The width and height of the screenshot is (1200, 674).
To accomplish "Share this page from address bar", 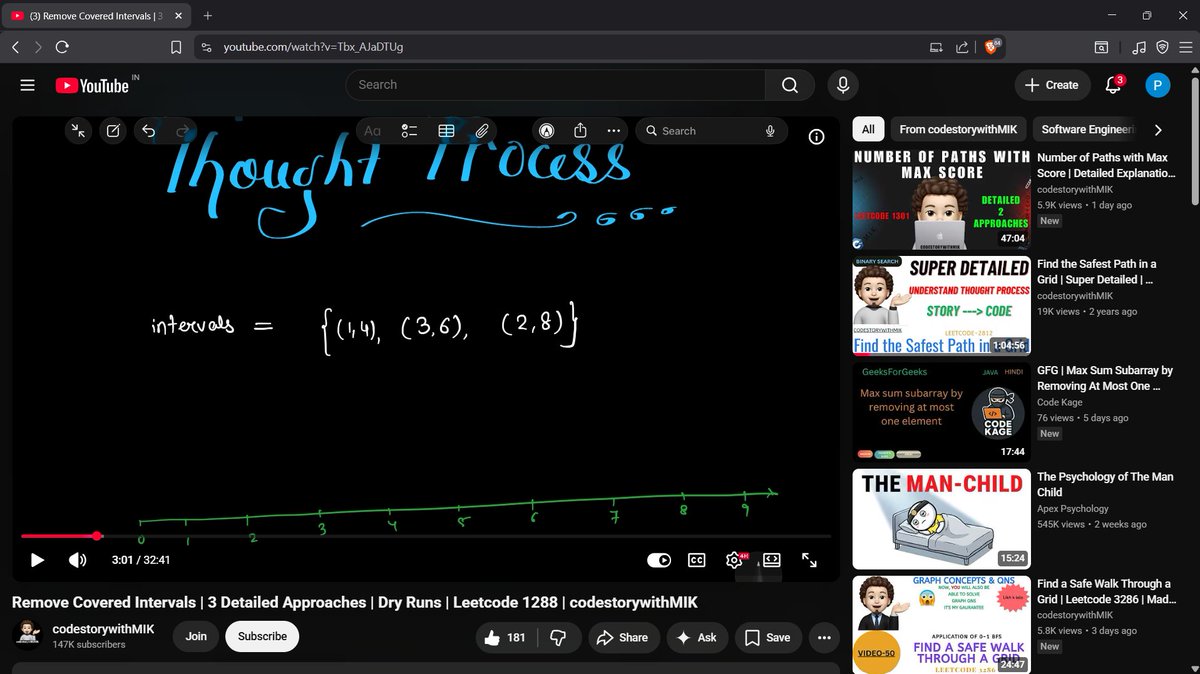I will 962,47.
